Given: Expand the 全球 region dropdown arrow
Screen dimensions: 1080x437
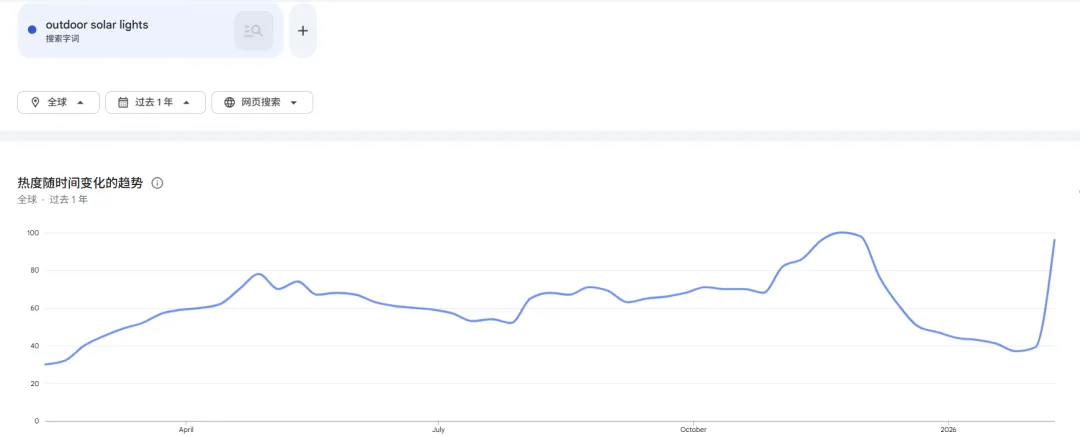Looking at the screenshot, I should tap(80, 102).
